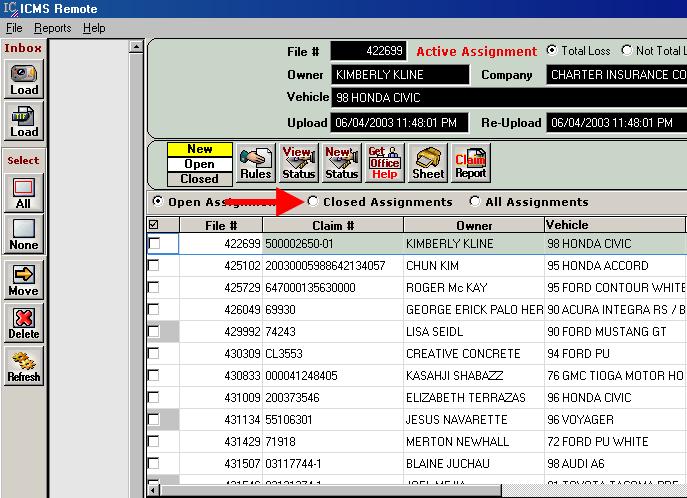
Task: Click the Closed status button
Action: click(x=199, y=179)
